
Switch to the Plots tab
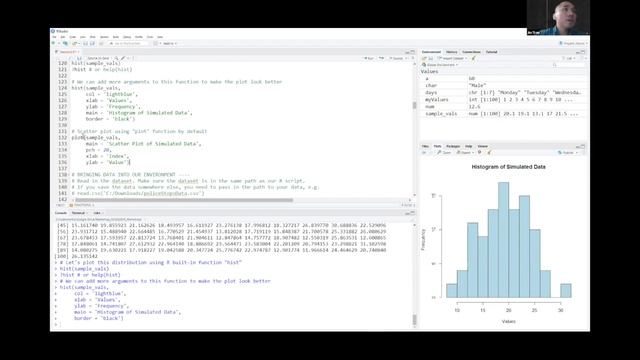tap(437, 146)
